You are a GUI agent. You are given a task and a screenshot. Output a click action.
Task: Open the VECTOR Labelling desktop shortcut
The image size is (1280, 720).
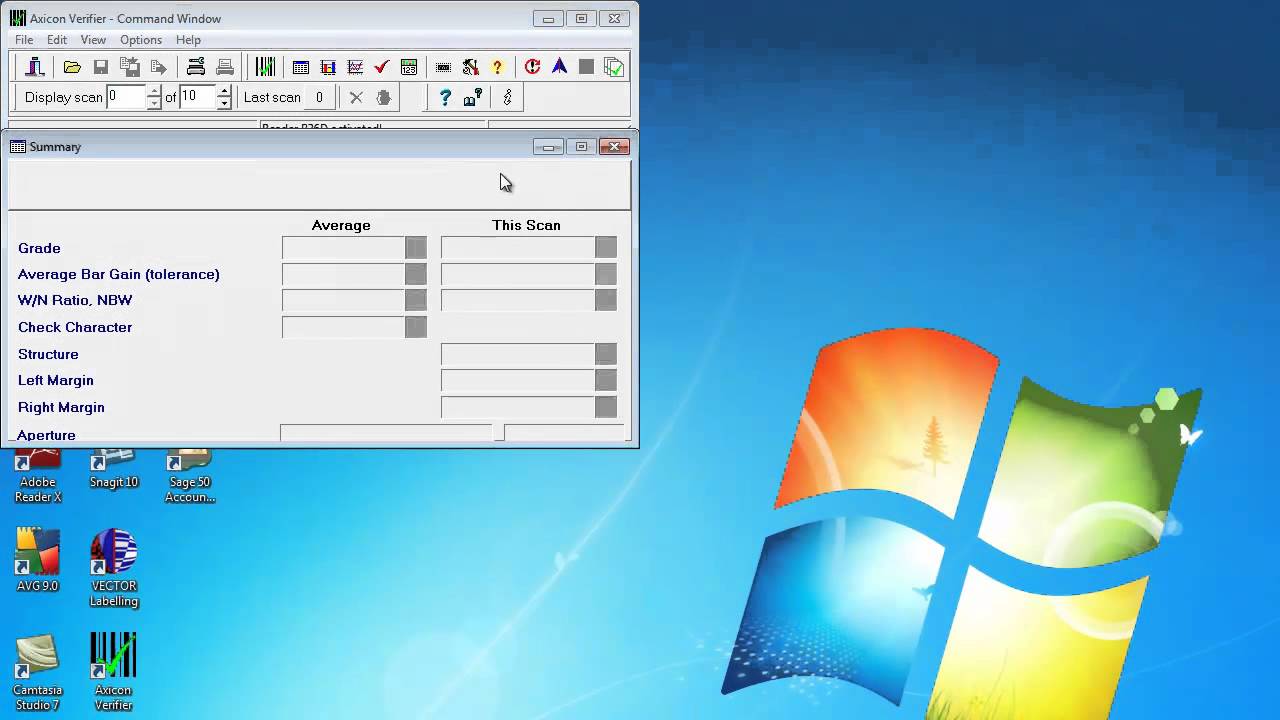113,568
